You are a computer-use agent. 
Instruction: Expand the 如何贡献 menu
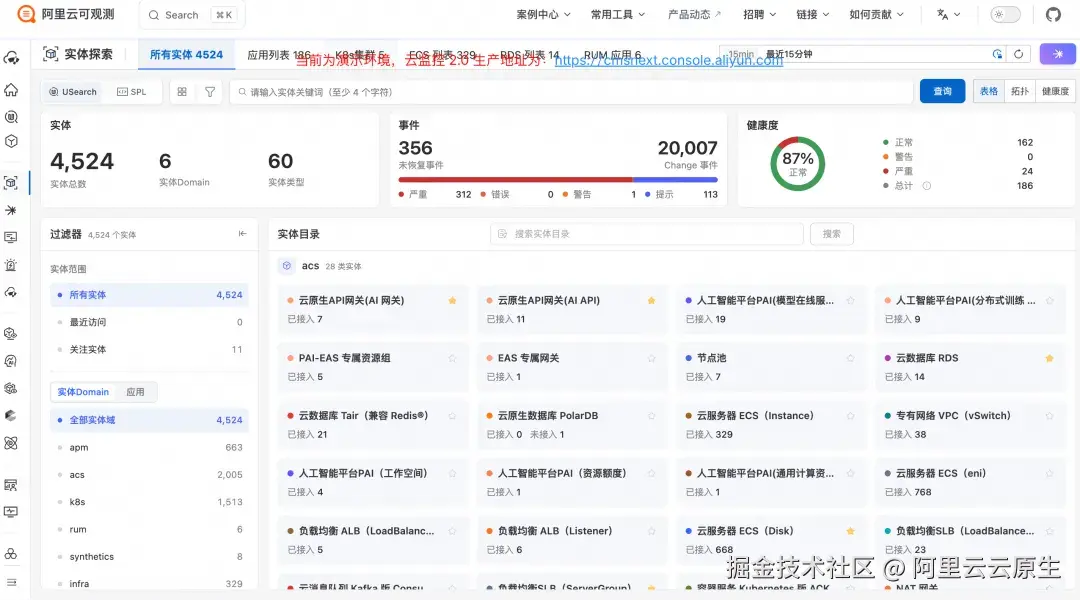click(x=876, y=14)
